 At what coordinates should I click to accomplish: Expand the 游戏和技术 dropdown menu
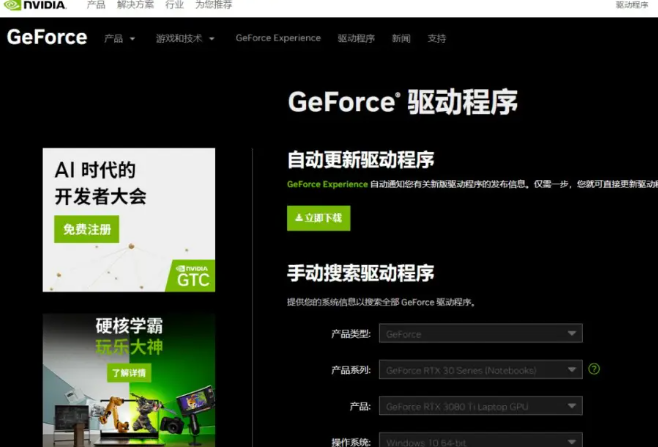pyautogui.click(x=185, y=39)
